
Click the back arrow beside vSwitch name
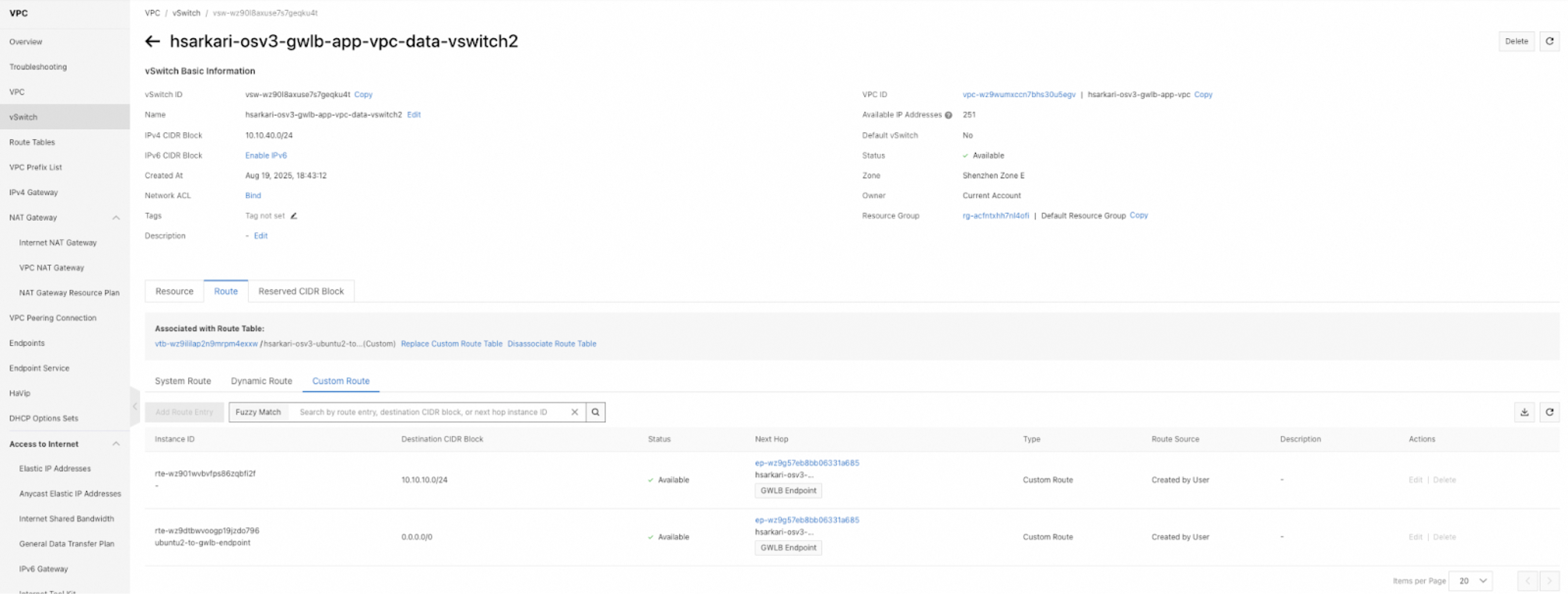[x=152, y=41]
